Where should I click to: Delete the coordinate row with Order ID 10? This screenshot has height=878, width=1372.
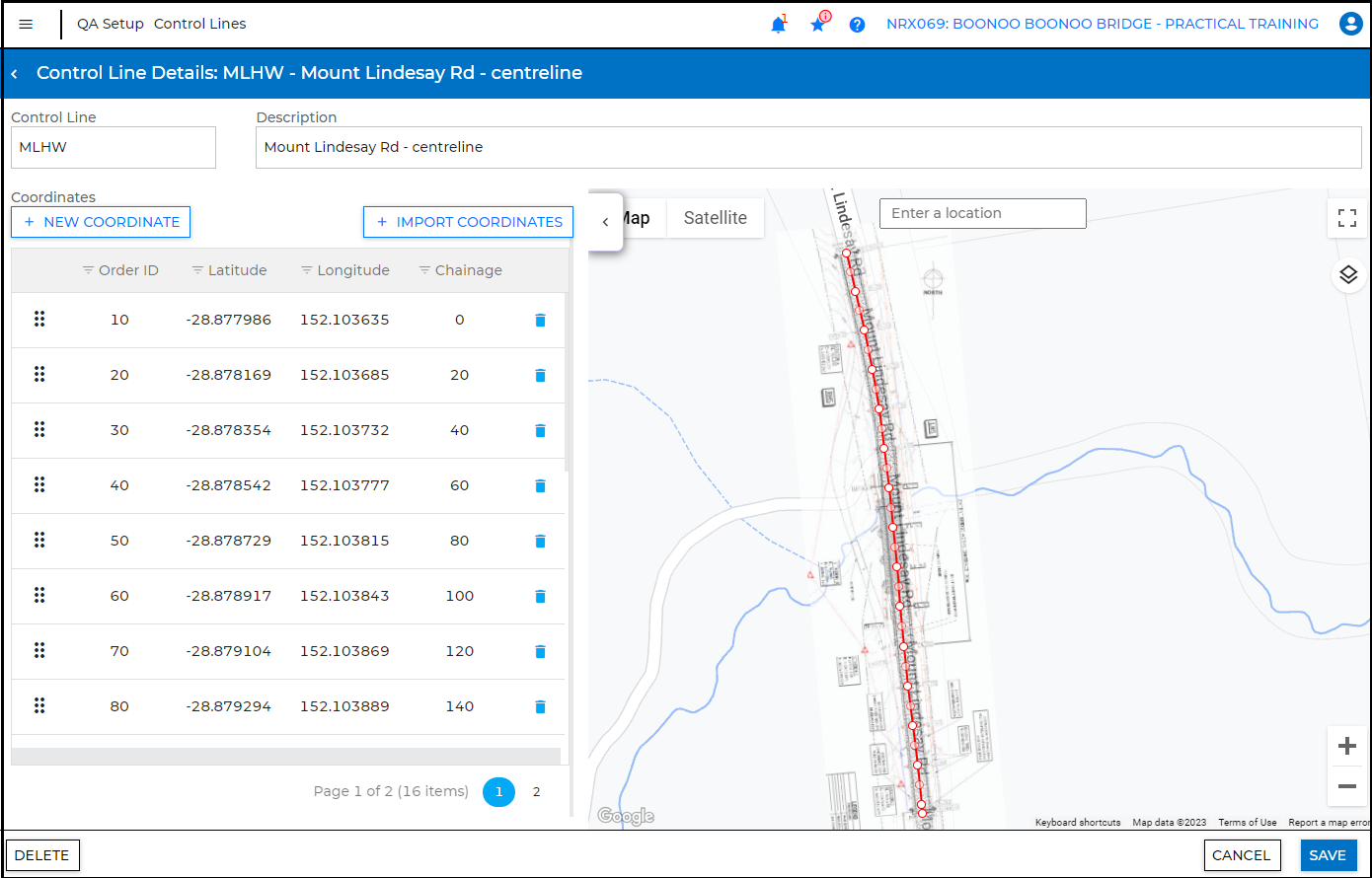[x=540, y=320]
